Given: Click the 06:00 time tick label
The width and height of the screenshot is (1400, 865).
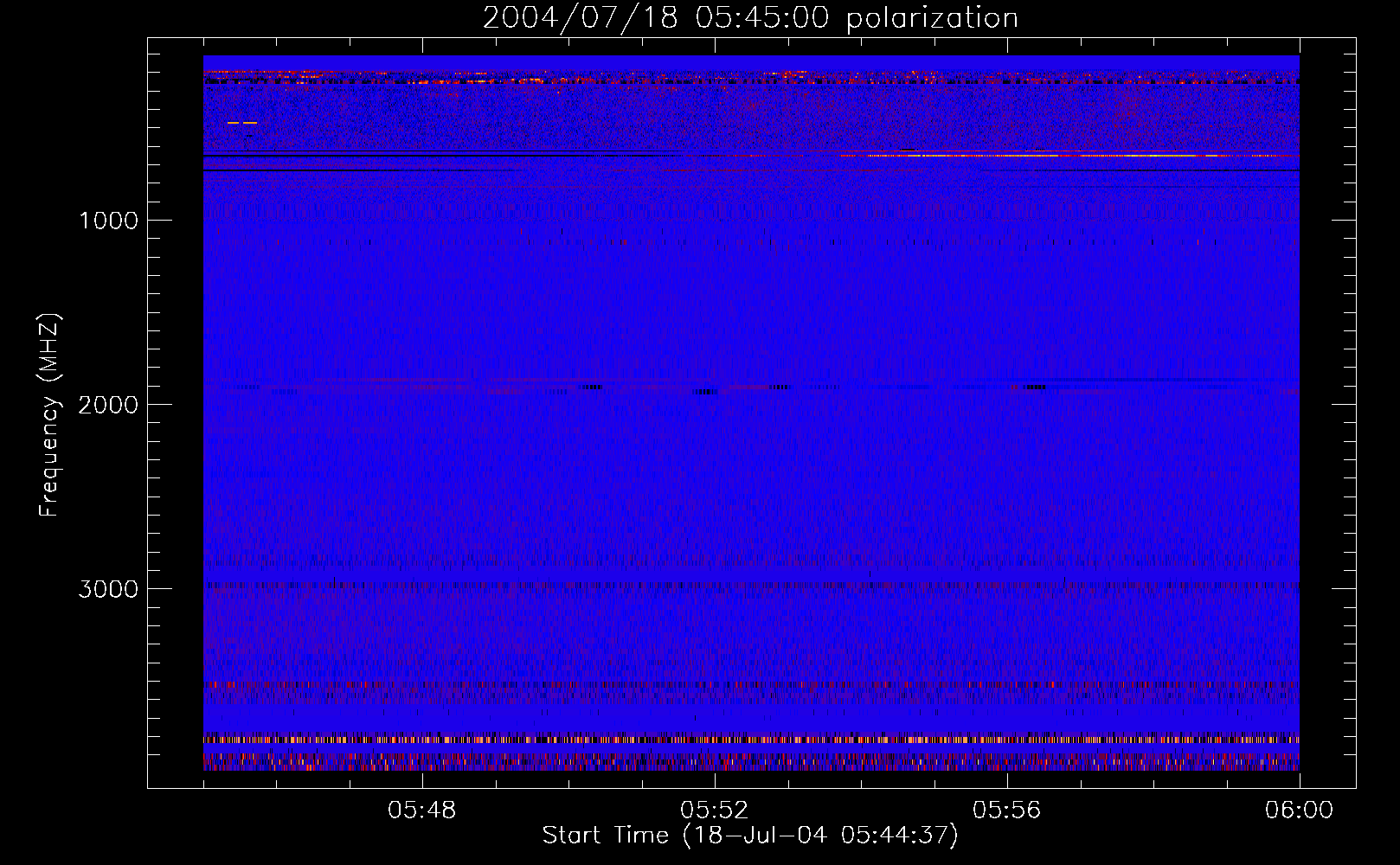Looking at the screenshot, I should 1299,811.
